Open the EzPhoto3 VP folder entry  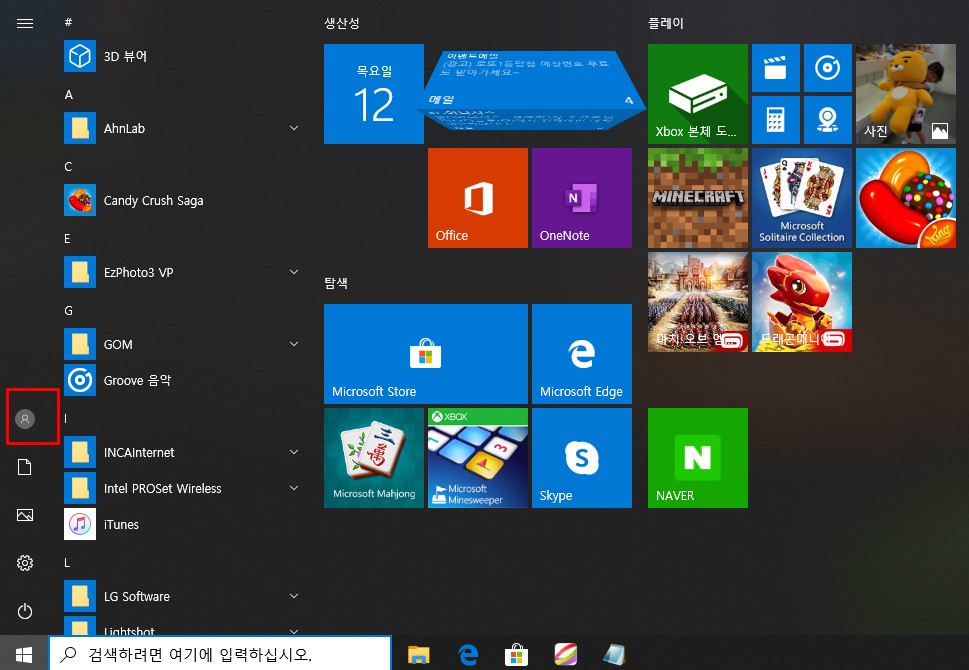click(182, 272)
